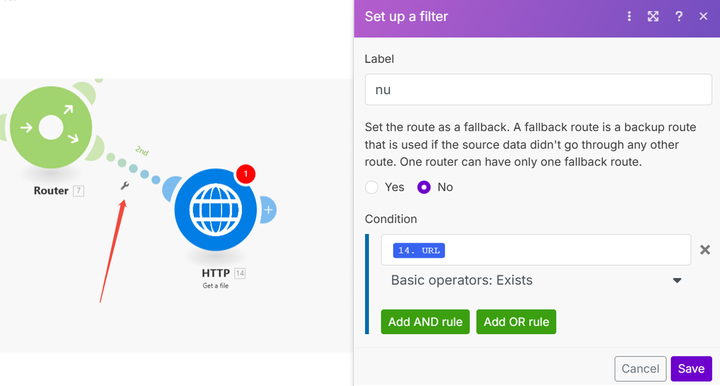Click the wrench filter icon on route
Image resolution: width=720 pixels, height=386 pixels.
[x=124, y=185]
